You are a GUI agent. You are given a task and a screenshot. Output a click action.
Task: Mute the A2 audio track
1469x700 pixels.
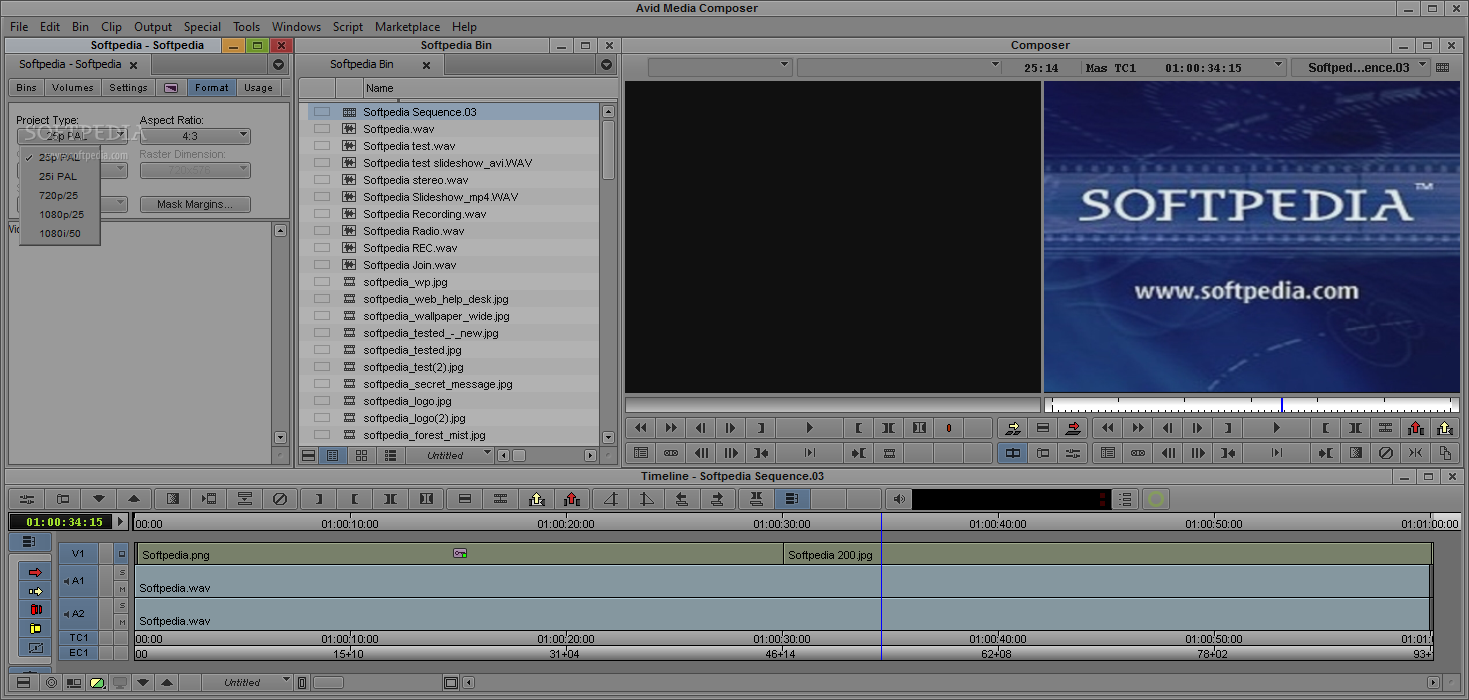point(122,622)
